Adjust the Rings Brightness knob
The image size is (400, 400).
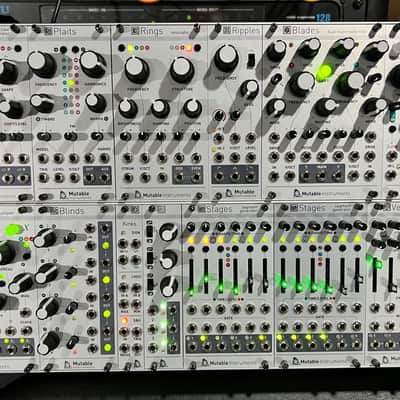tap(128, 108)
